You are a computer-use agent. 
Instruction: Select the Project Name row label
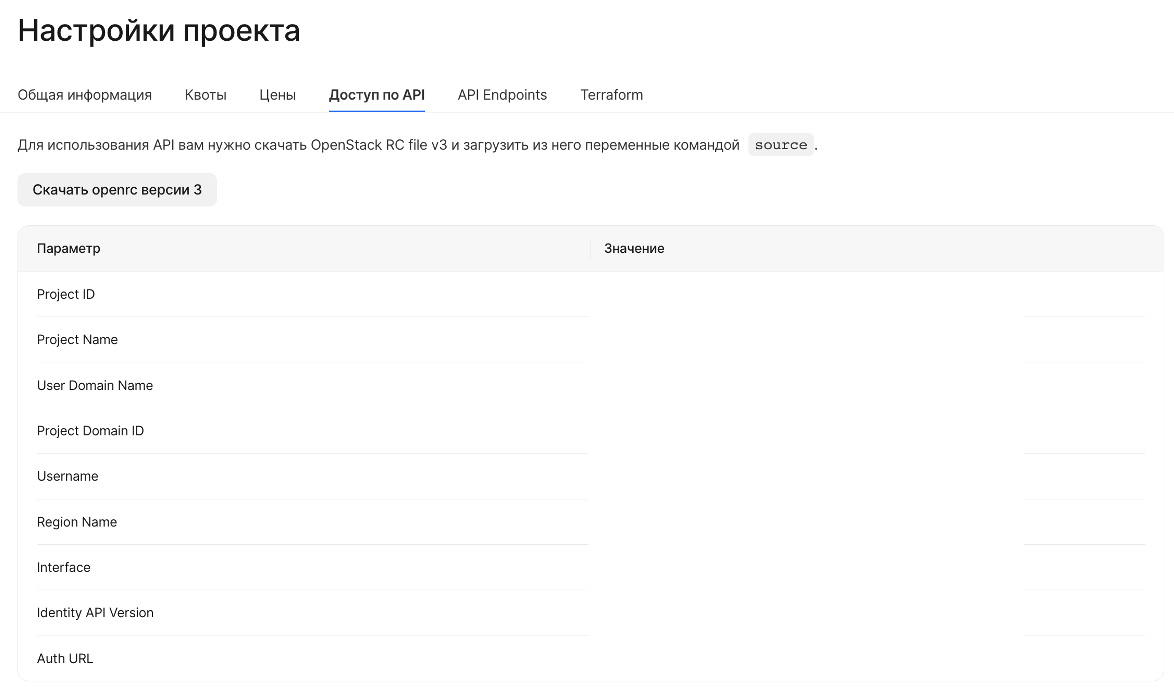tap(77, 340)
